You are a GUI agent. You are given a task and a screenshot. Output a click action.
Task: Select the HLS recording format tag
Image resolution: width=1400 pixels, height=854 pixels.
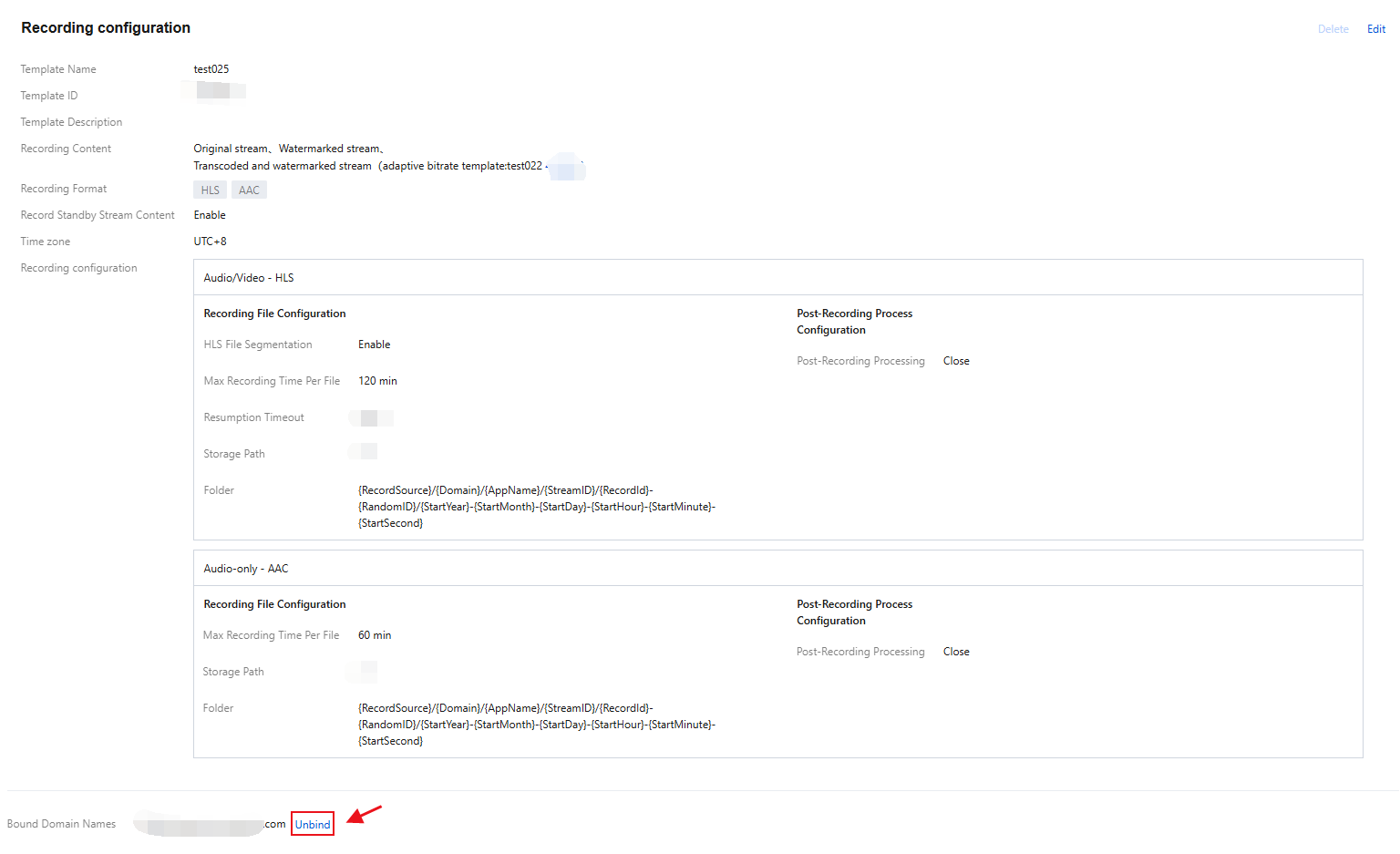(x=210, y=190)
